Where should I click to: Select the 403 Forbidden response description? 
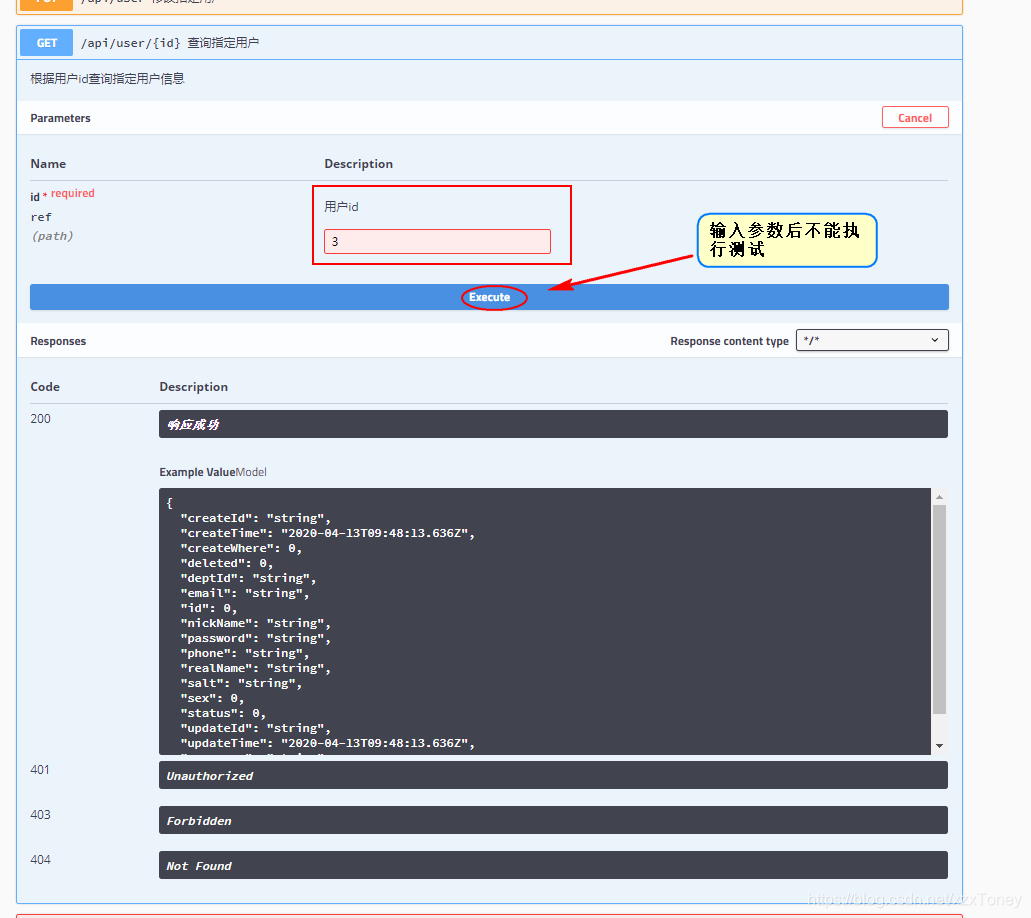553,820
